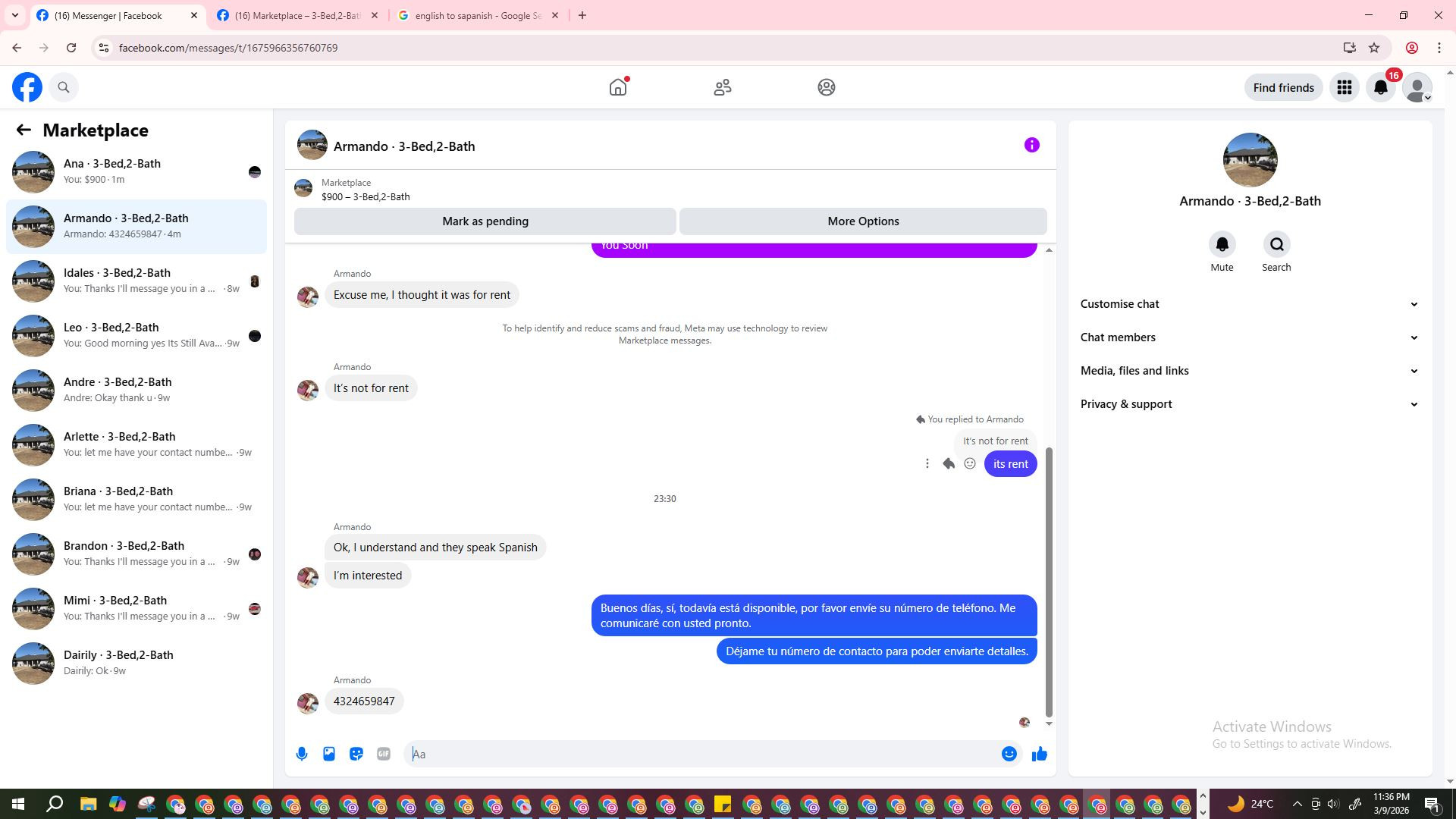This screenshot has width=1456, height=819.
Task: Click the voice clip microphone icon
Action: click(302, 754)
